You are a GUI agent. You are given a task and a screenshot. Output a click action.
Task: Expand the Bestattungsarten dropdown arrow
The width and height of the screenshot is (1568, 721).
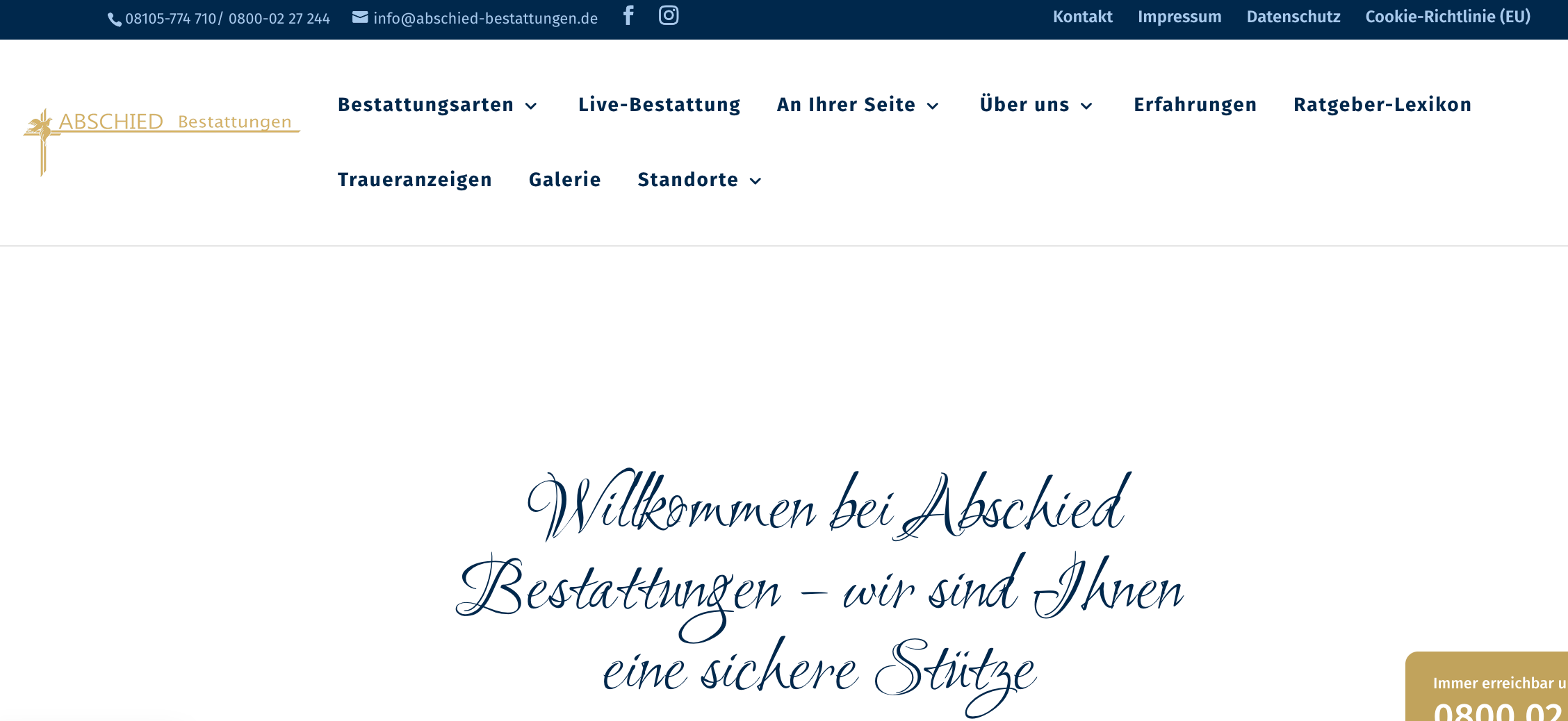(x=531, y=106)
